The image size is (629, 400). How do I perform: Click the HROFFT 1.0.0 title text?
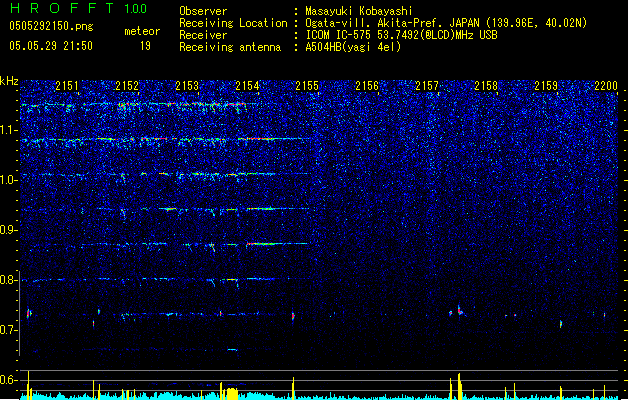pos(79,8)
